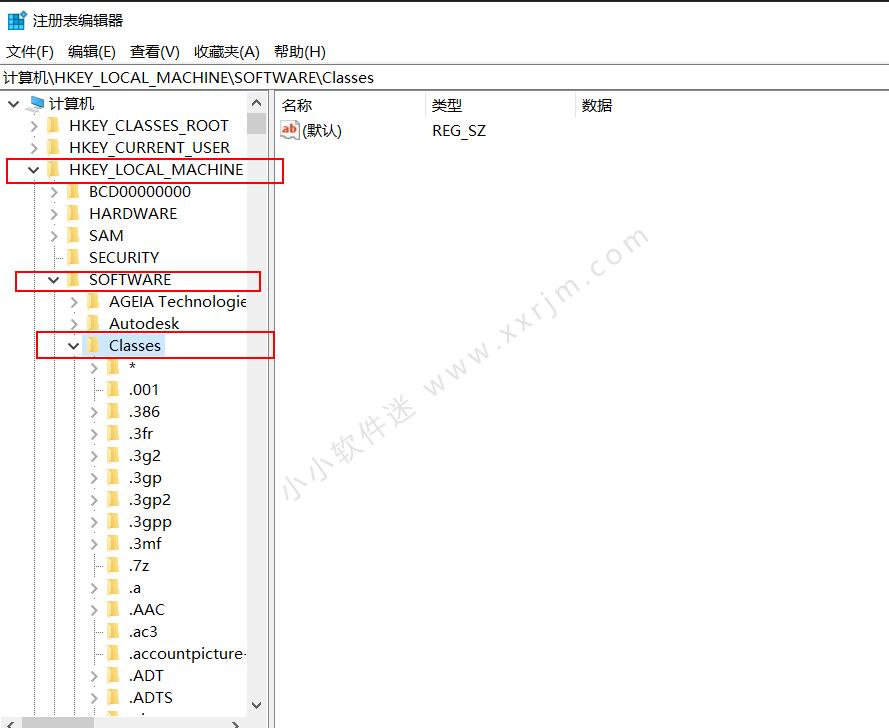Open the 查看(V) menu

155,51
